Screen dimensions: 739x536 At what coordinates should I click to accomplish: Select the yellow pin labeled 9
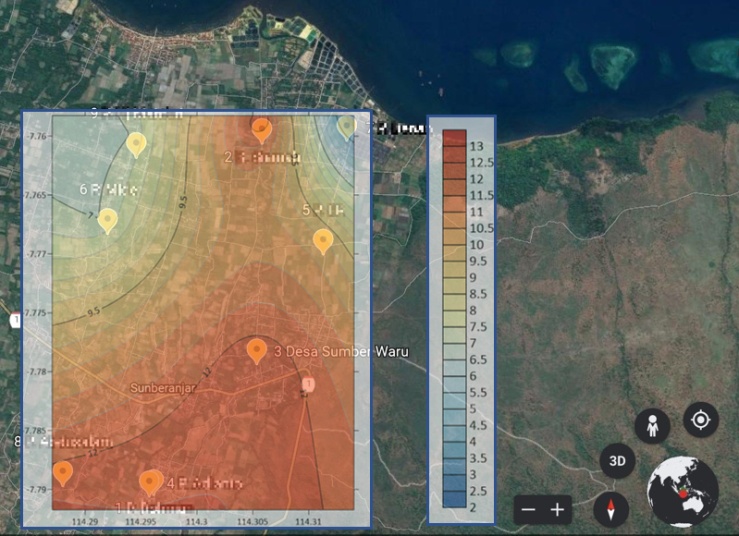[136, 144]
